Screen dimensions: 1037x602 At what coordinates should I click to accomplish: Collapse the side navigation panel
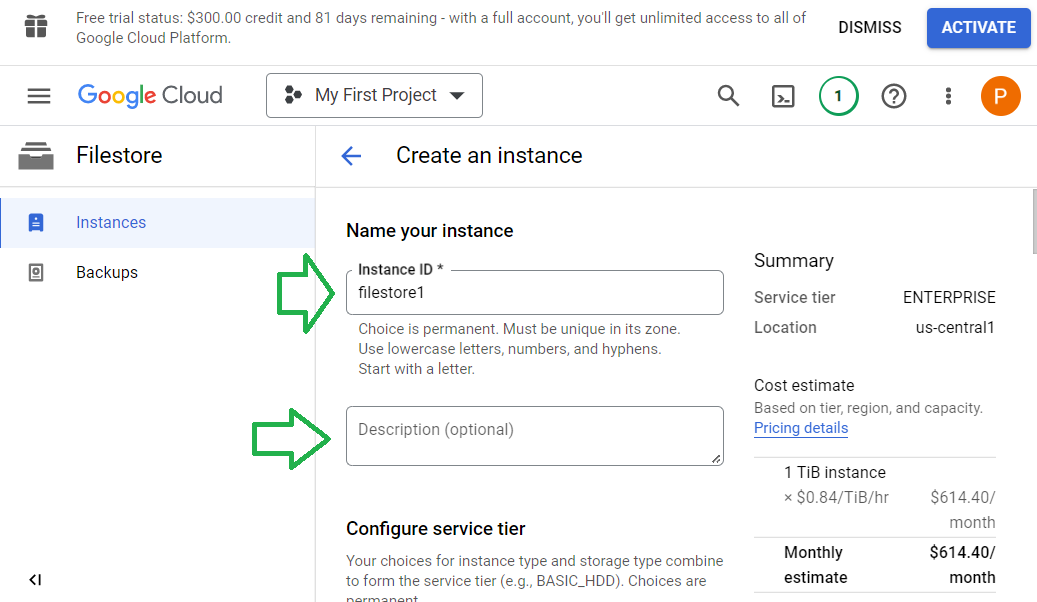[x=35, y=580]
